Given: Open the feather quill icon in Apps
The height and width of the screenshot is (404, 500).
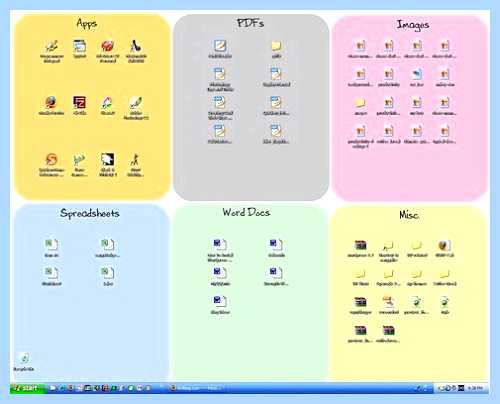Looking at the screenshot, I should pyautogui.click(x=135, y=102).
